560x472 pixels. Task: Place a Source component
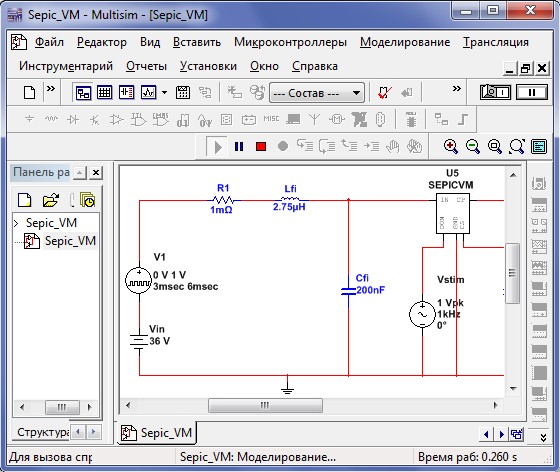29,119
